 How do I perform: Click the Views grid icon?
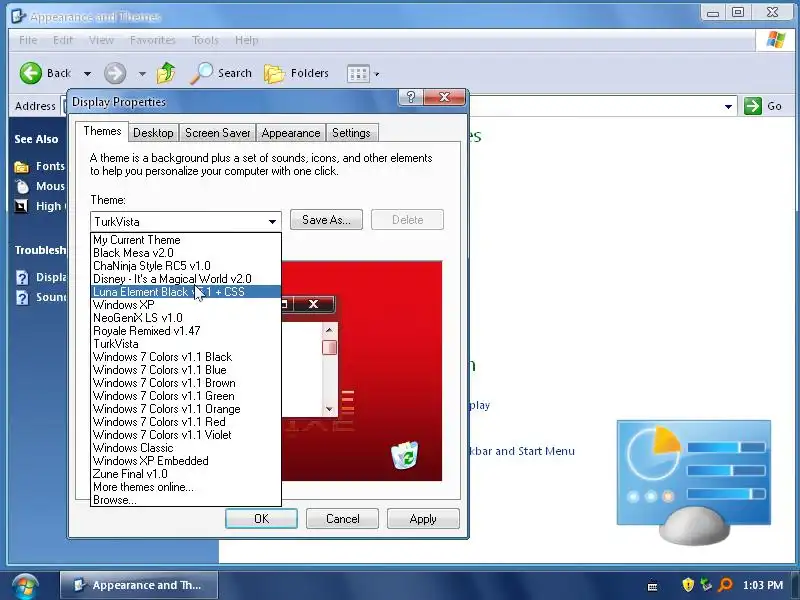click(x=358, y=74)
